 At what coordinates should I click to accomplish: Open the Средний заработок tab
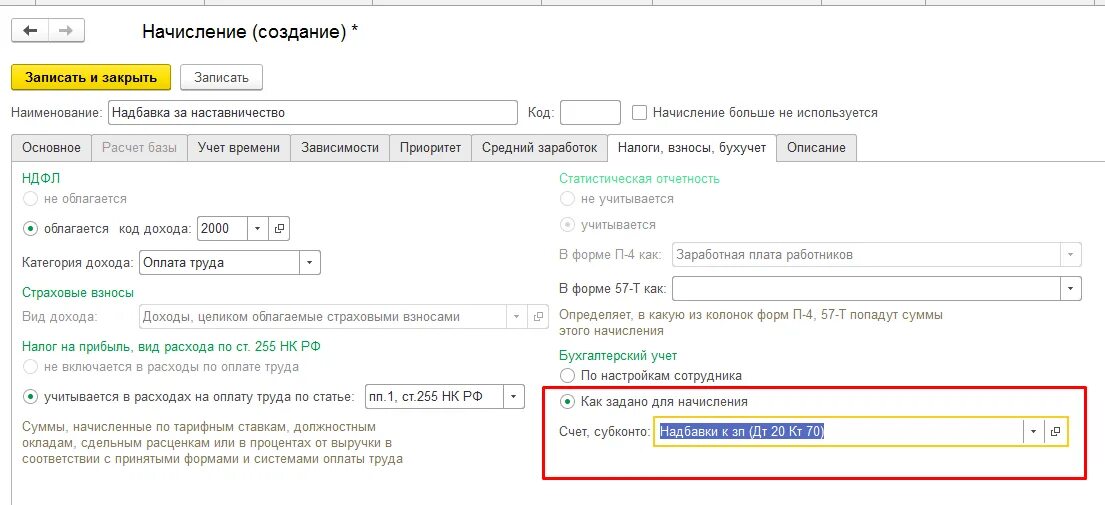(x=540, y=148)
